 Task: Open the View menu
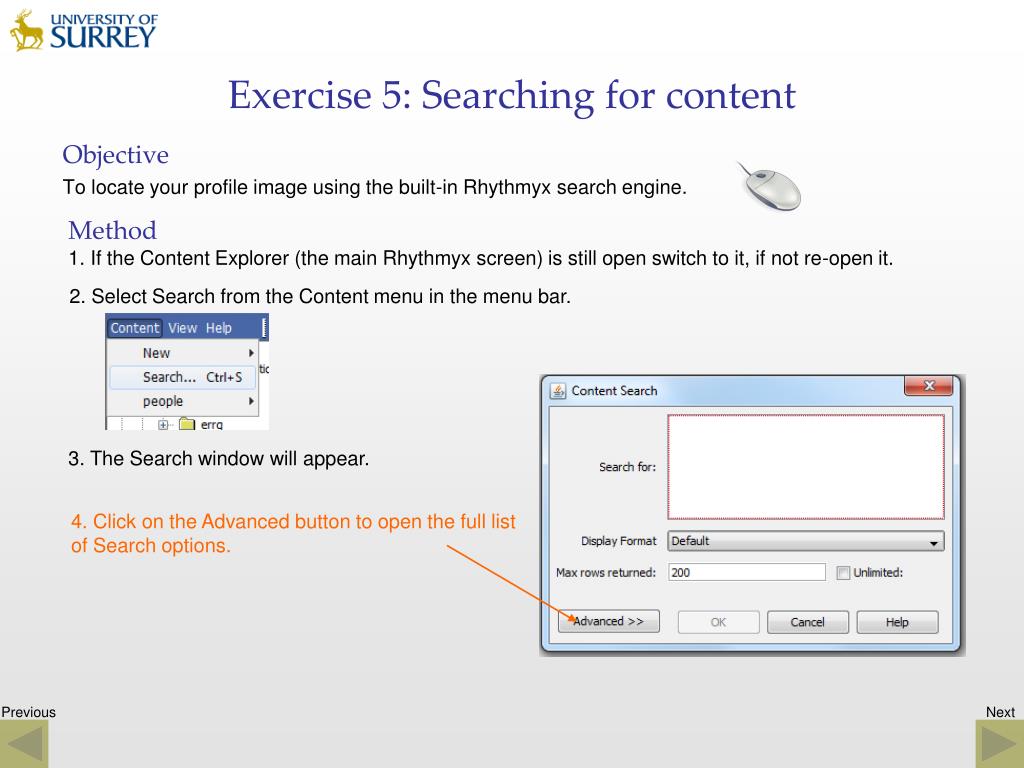[182, 328]
